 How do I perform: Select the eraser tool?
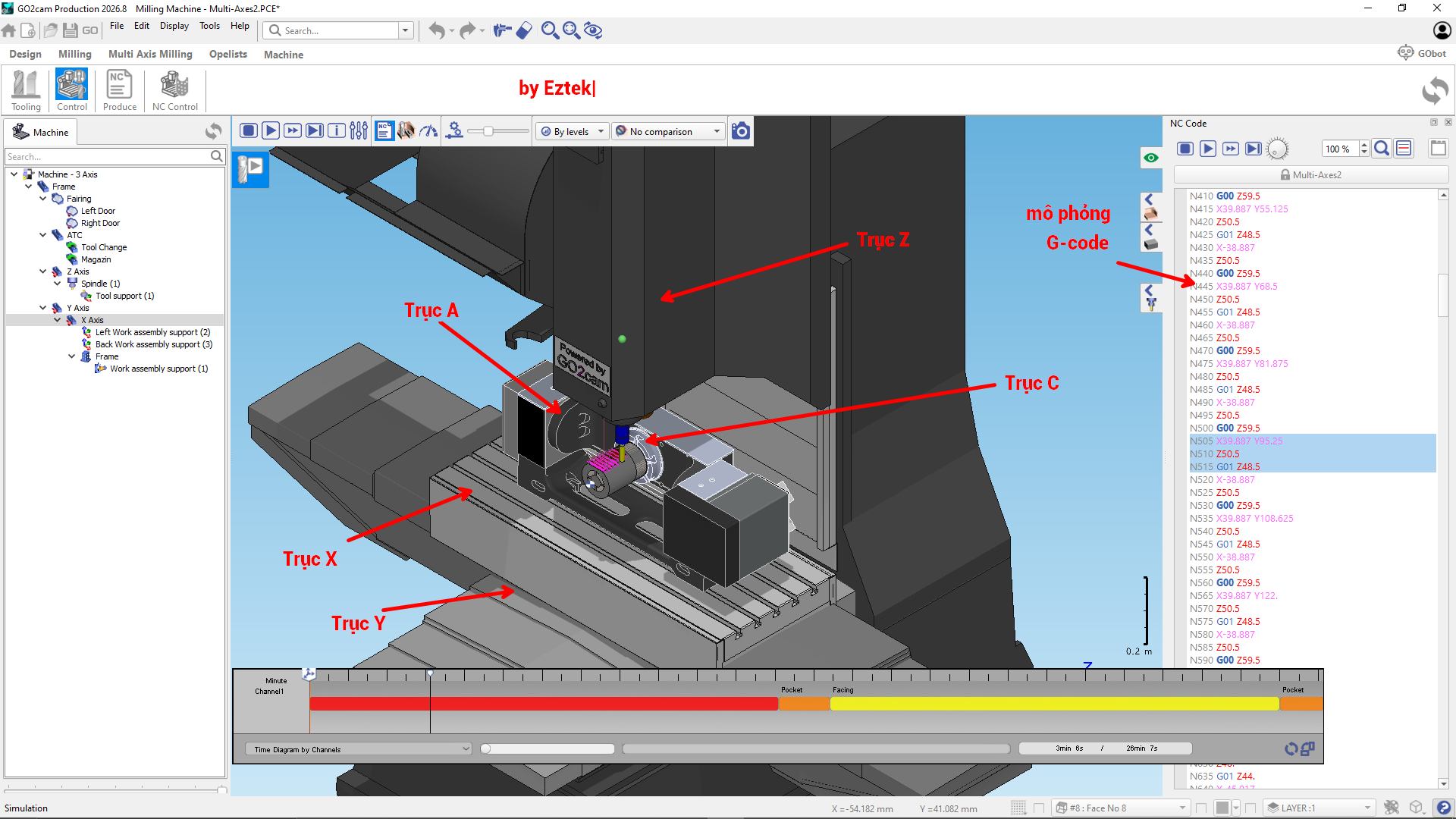524,30
